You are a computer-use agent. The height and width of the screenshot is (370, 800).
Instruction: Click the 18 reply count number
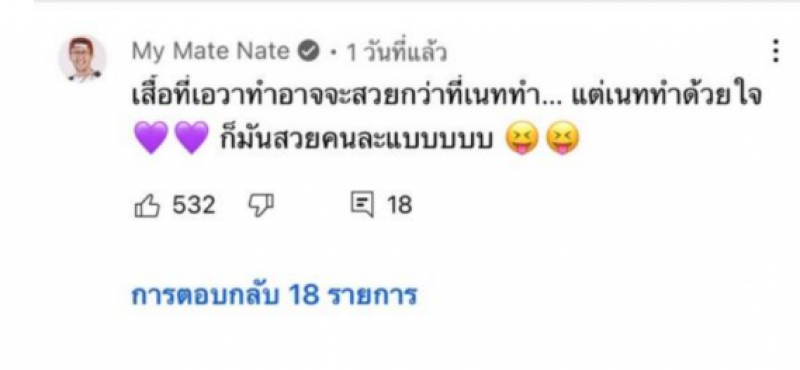(399, 206)
